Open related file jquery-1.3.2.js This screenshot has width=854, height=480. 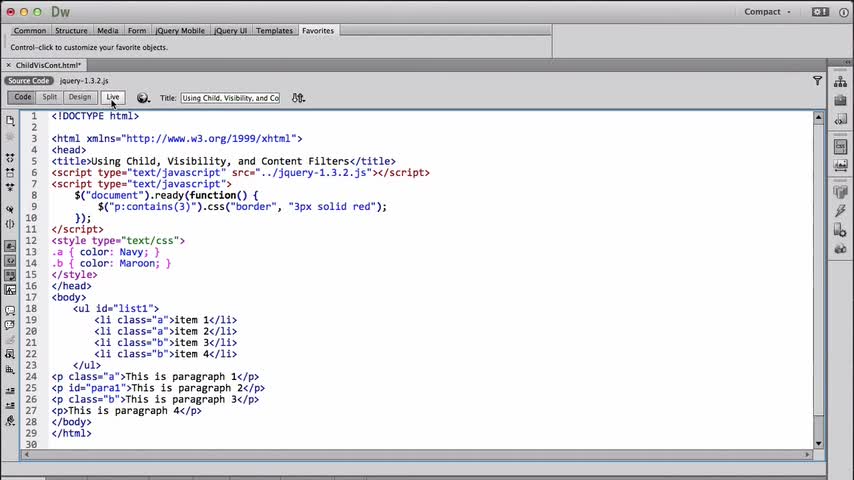coord(84,81)
